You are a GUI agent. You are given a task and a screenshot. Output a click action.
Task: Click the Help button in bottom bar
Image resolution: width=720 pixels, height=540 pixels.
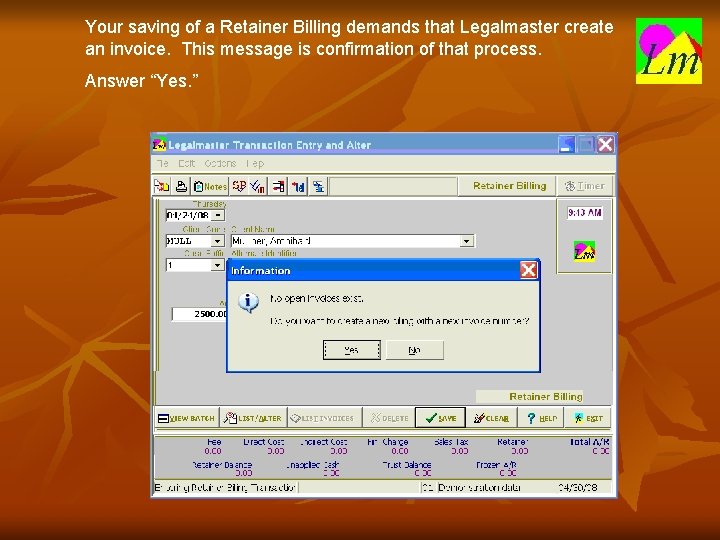point(541,418)
